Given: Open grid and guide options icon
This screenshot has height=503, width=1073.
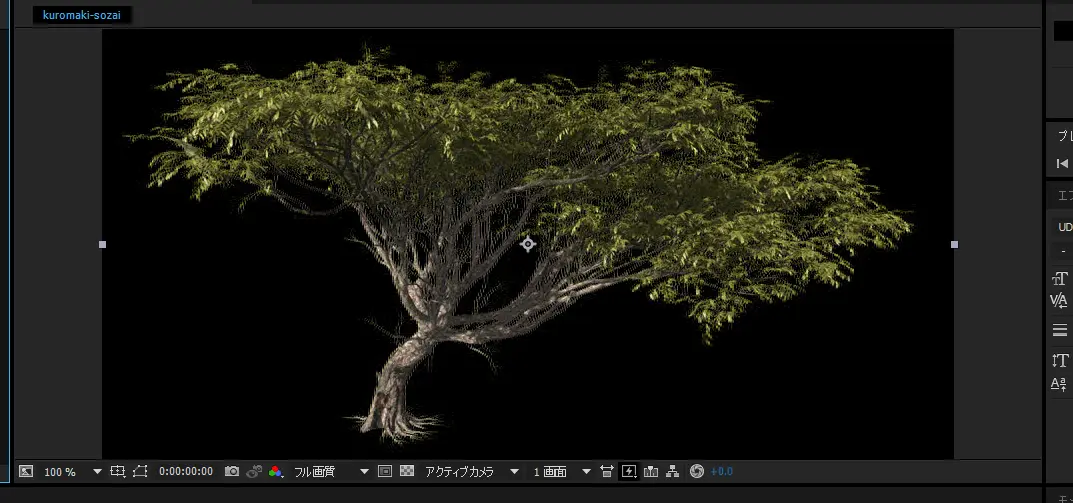Looking at the screenshot, I should 118,471.
